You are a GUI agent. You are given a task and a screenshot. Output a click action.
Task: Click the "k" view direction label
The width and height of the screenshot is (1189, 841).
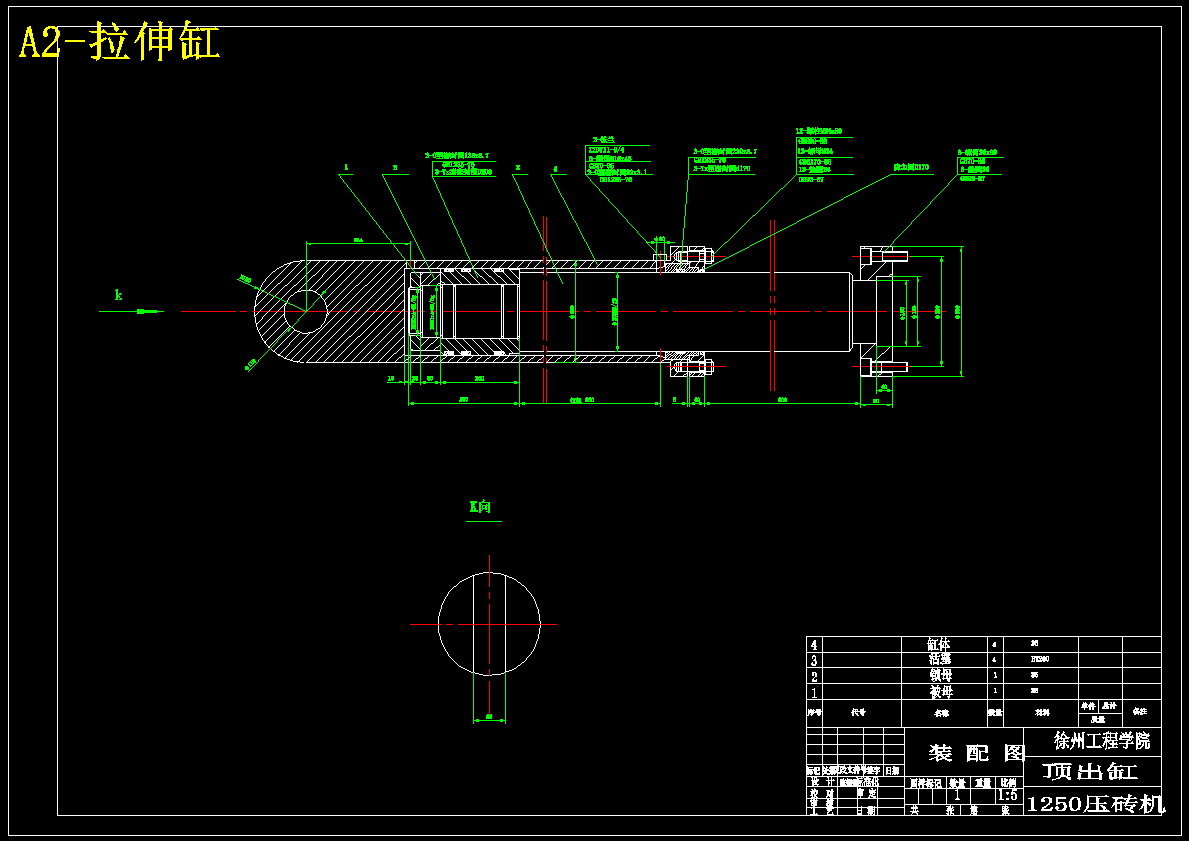point(118,295)
